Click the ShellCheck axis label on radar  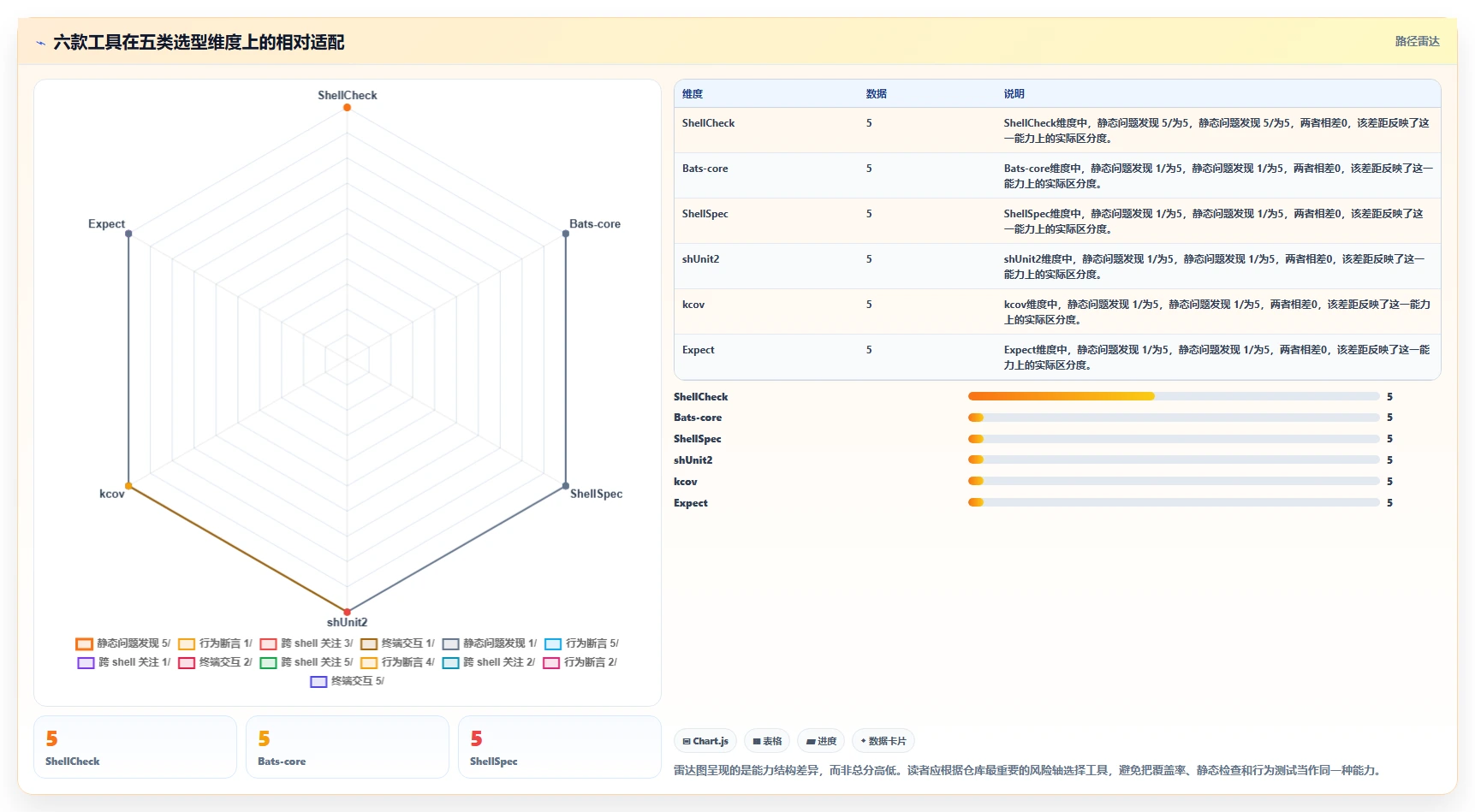347,95
